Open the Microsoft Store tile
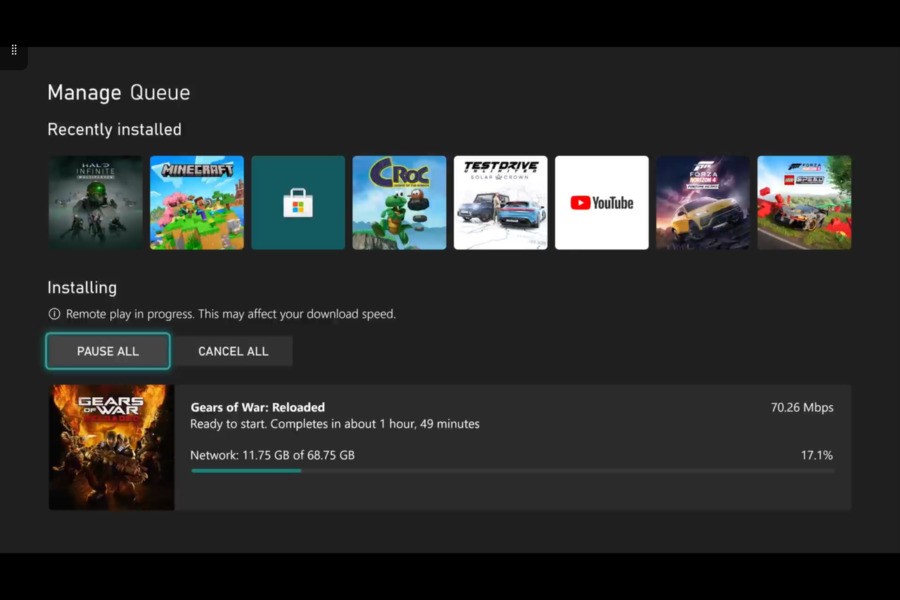The image size is (900, 600). coord(297,201)
